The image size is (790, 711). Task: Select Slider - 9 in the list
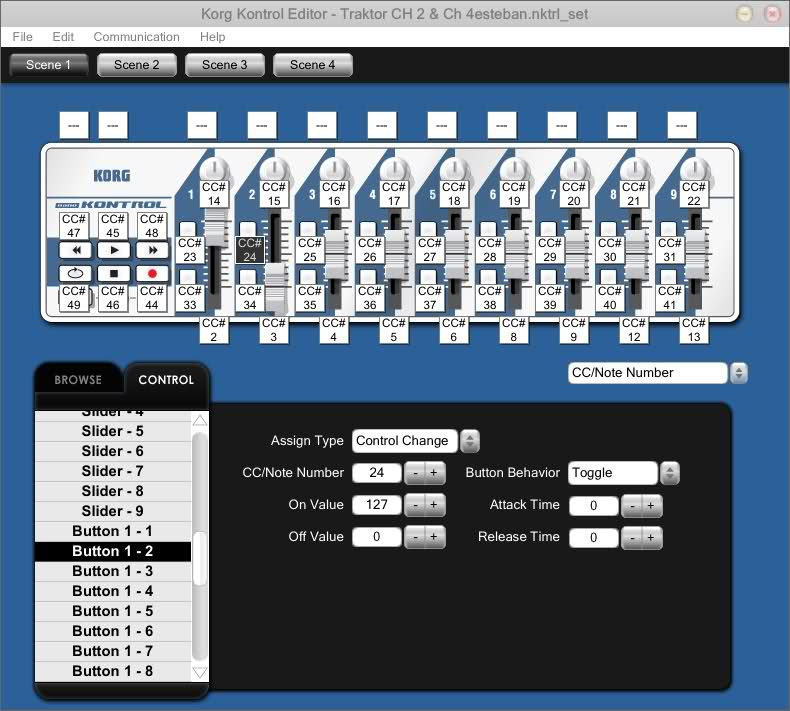point(113,511)
